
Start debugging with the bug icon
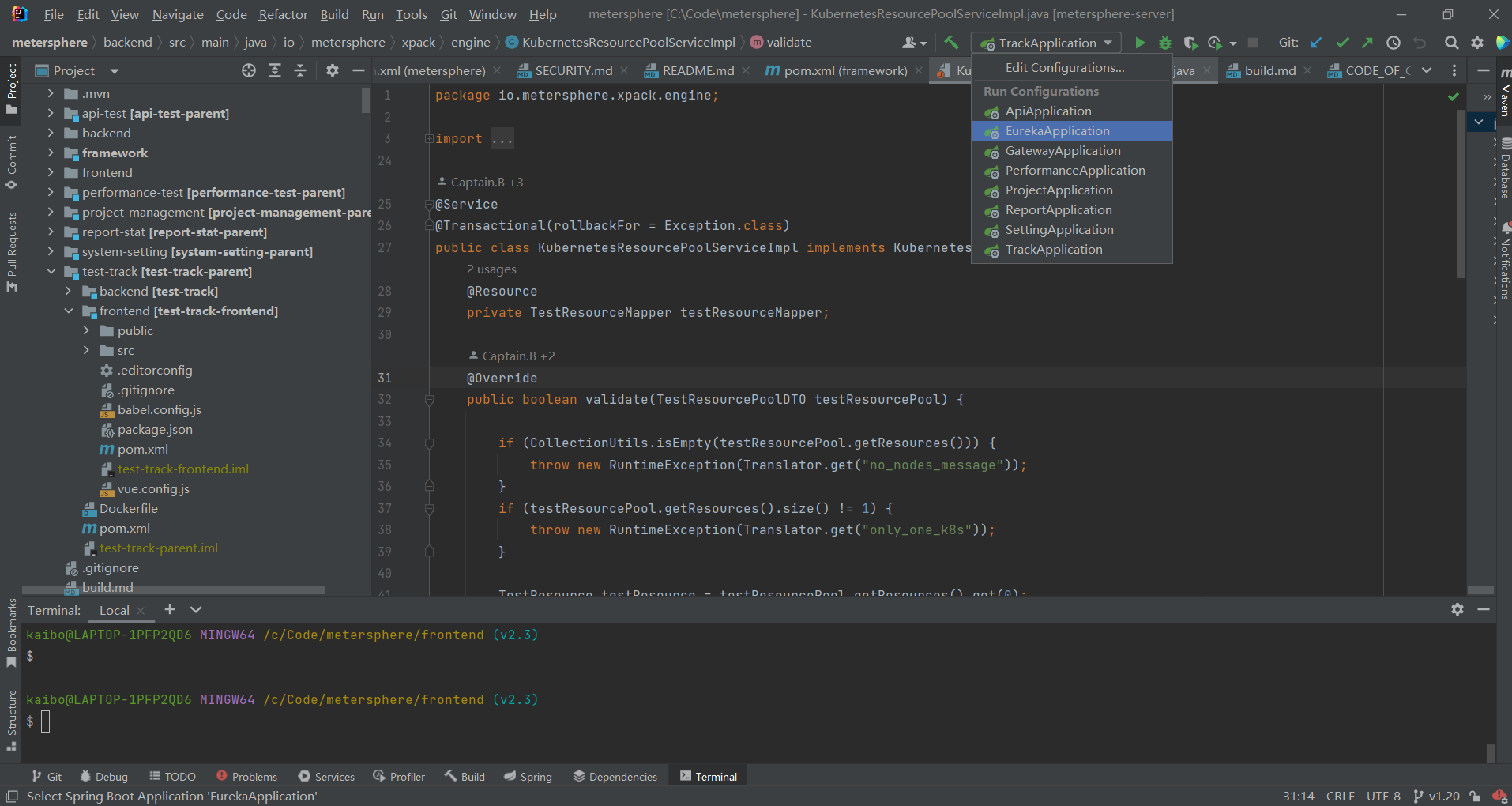pos(1164,43)
